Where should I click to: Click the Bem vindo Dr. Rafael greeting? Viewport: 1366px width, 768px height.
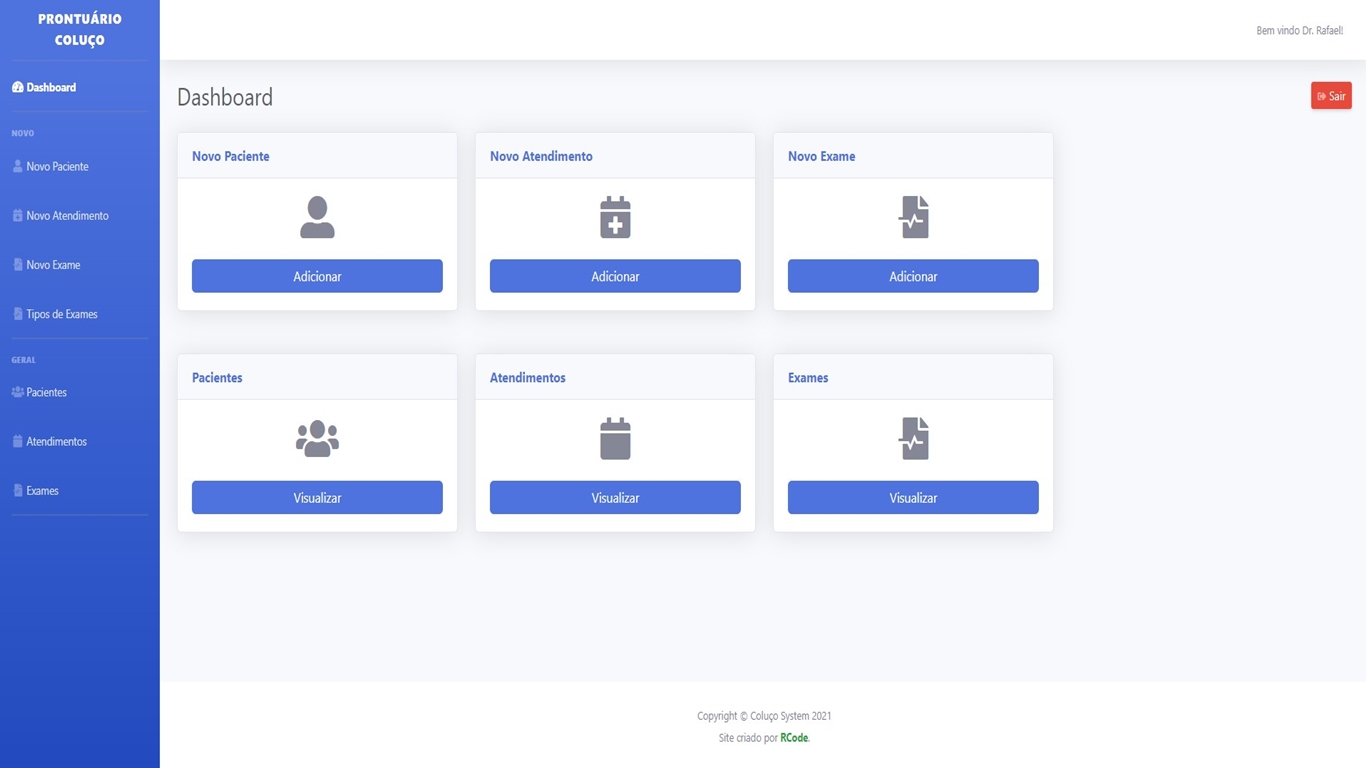click(x=1299, y=31)
